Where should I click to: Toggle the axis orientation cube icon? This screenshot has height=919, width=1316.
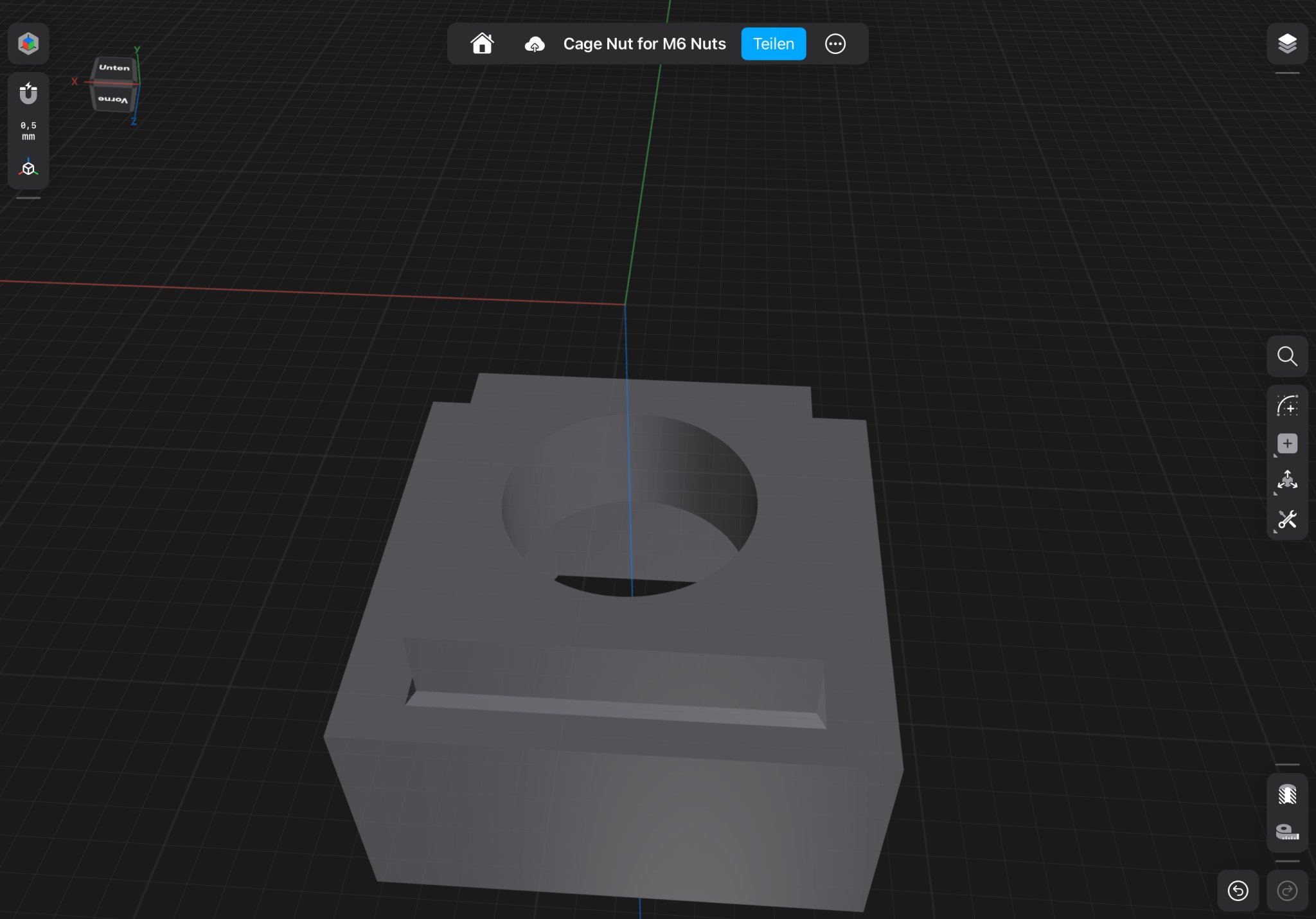tap(28, 168)
